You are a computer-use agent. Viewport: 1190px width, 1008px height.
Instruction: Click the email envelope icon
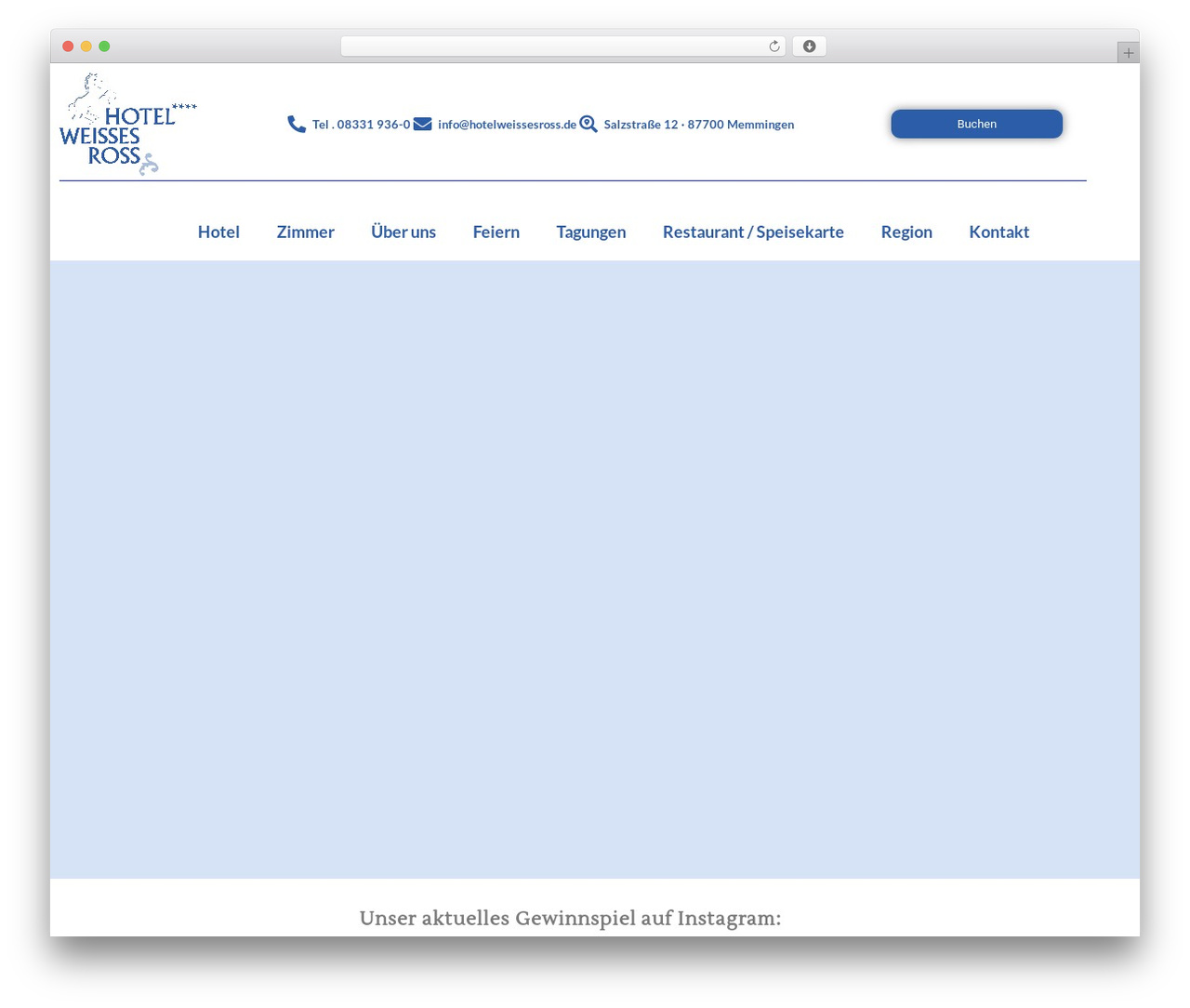tap(422, 124)
